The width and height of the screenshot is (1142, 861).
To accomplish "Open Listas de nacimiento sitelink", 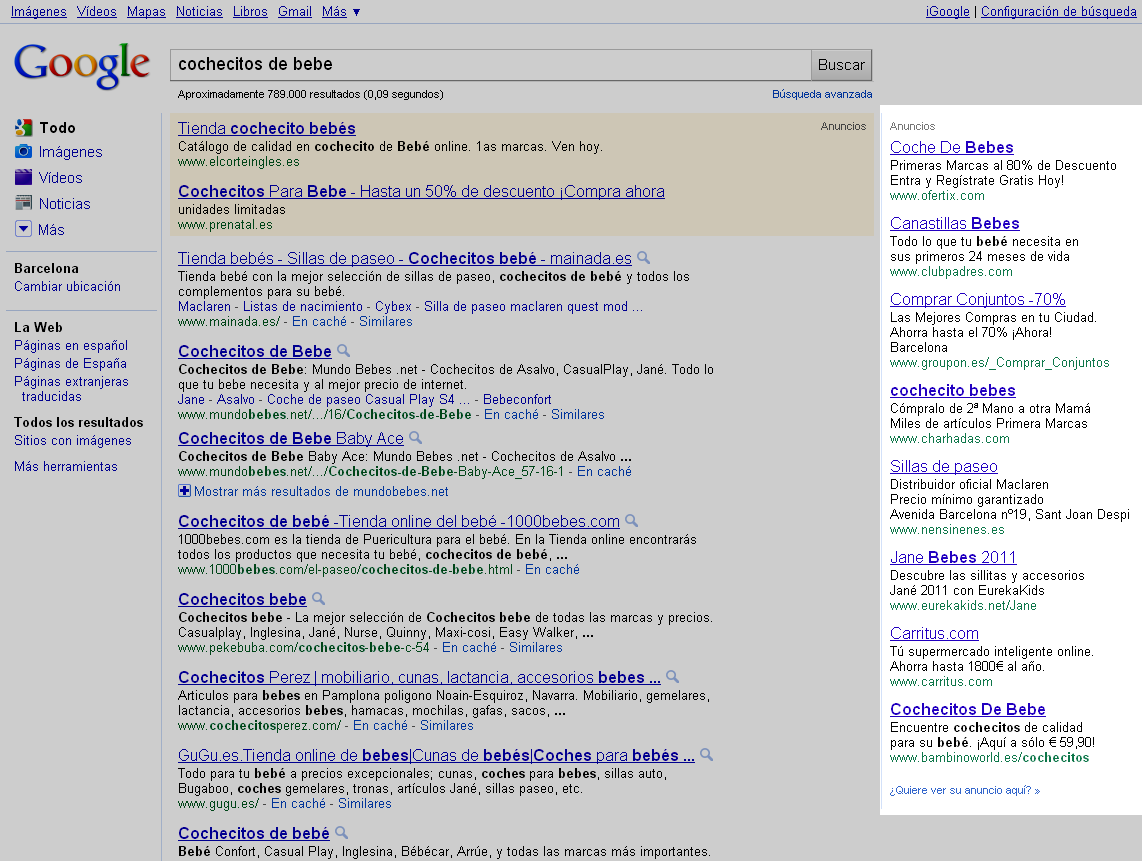I will point(303,307).
